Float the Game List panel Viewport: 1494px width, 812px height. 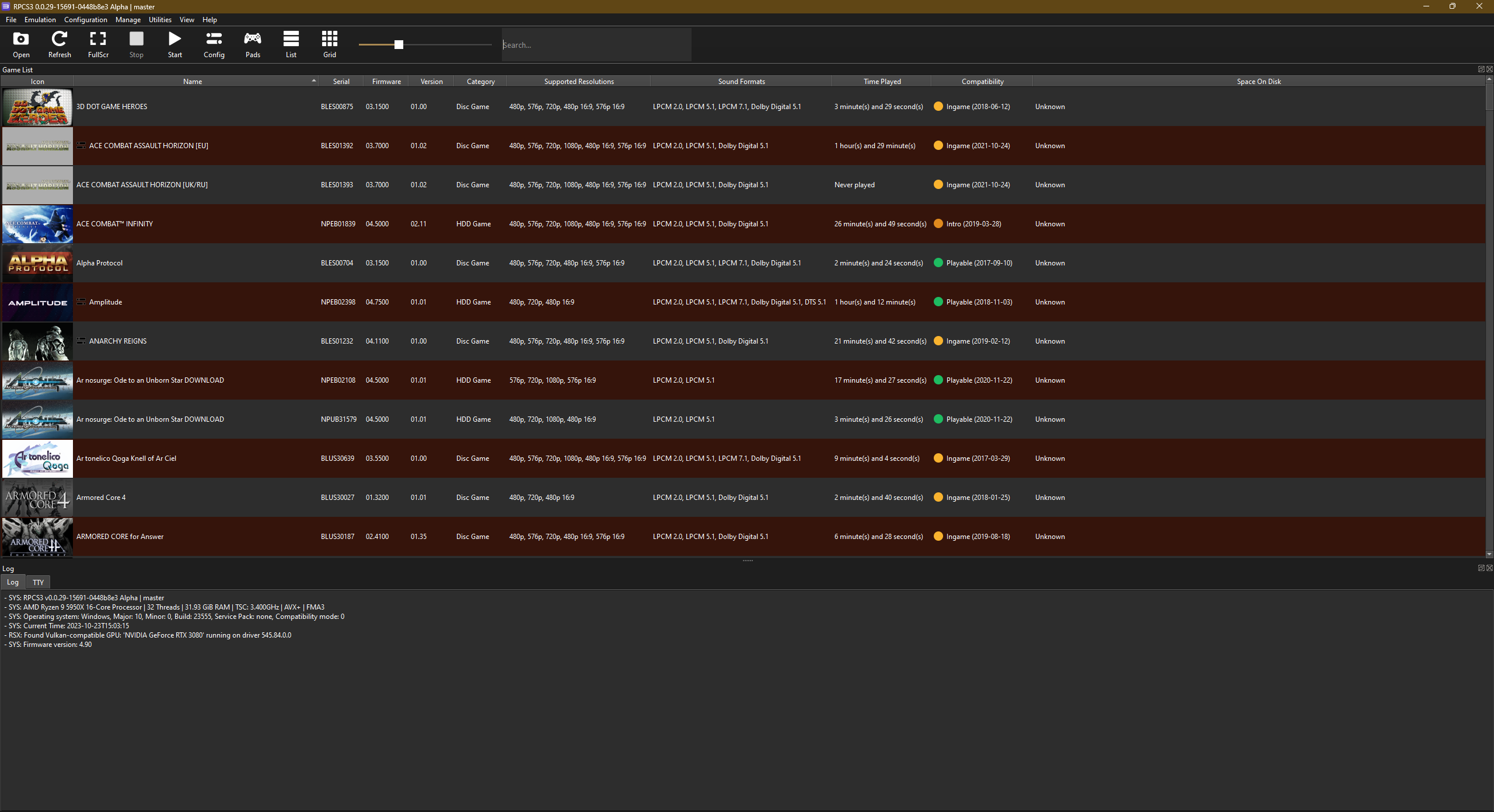pyautogui.click(x=1481, y=69)
